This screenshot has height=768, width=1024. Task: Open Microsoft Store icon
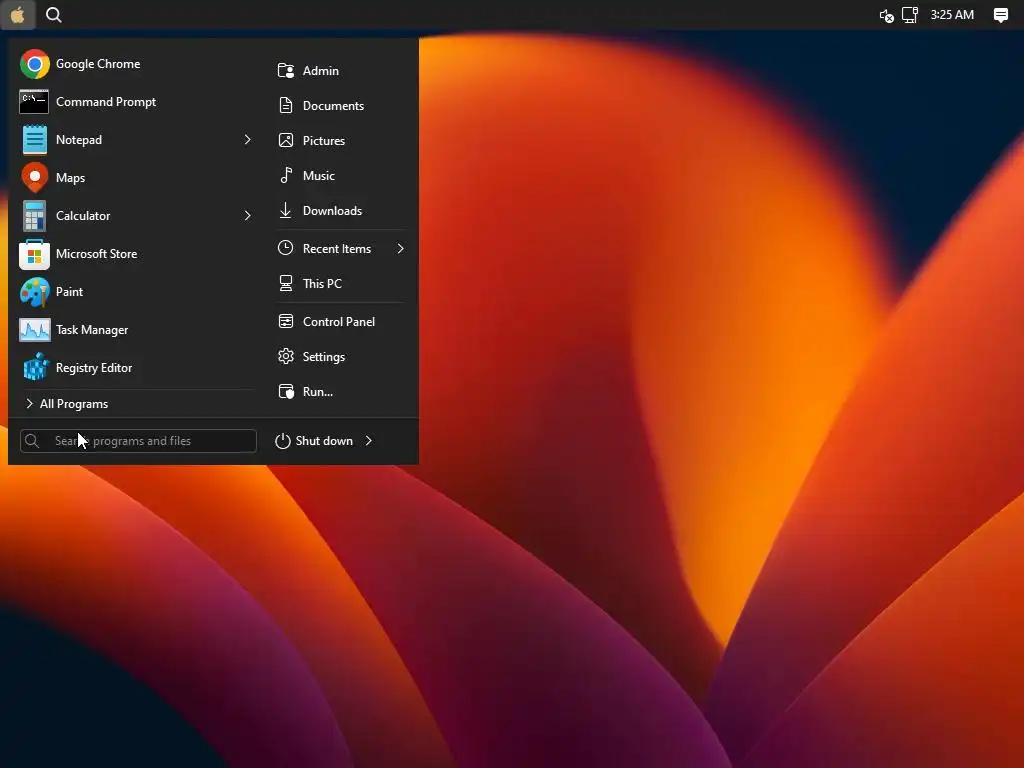[35, 253]
